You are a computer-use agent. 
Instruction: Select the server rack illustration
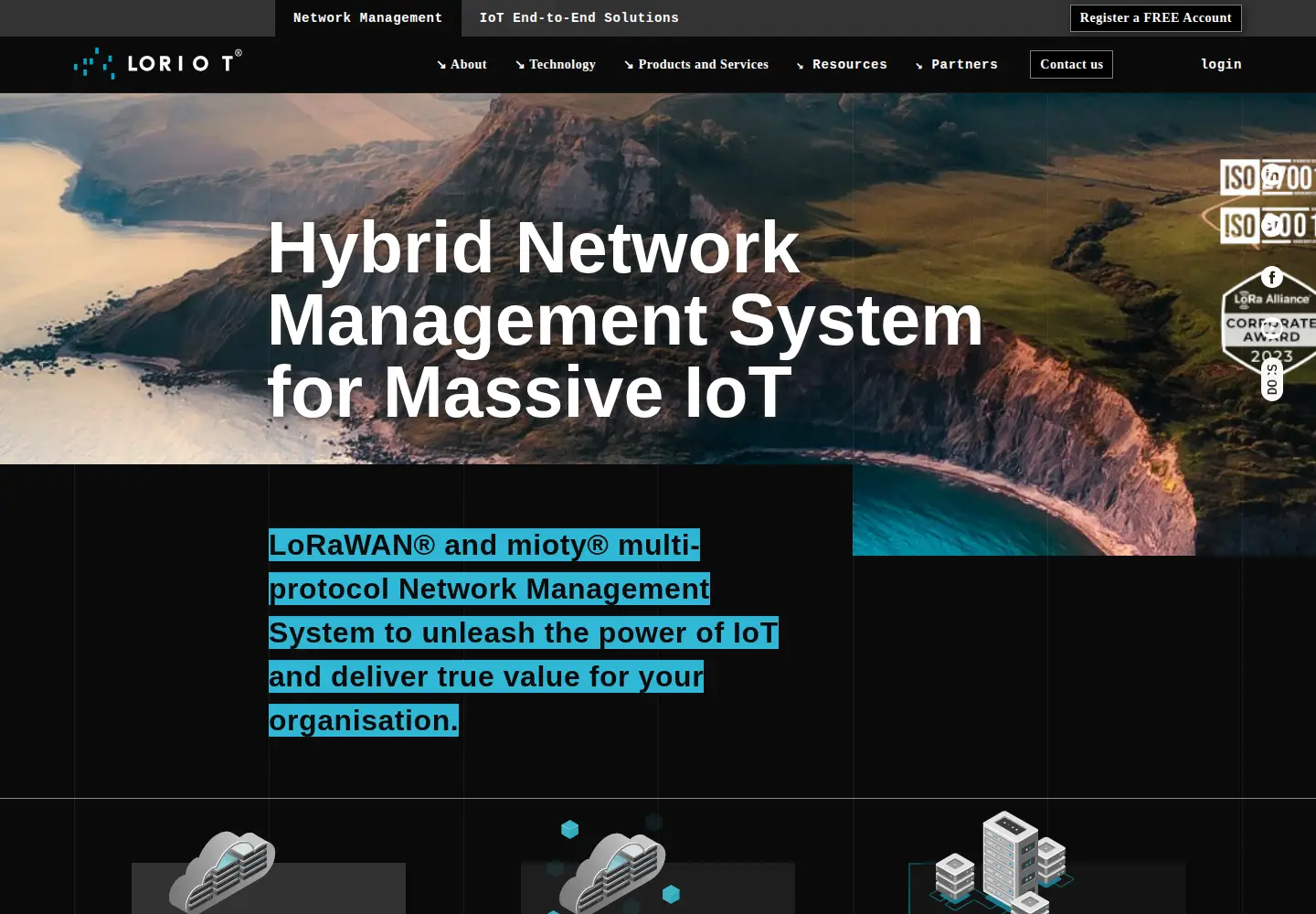(x=1002, y=863)
